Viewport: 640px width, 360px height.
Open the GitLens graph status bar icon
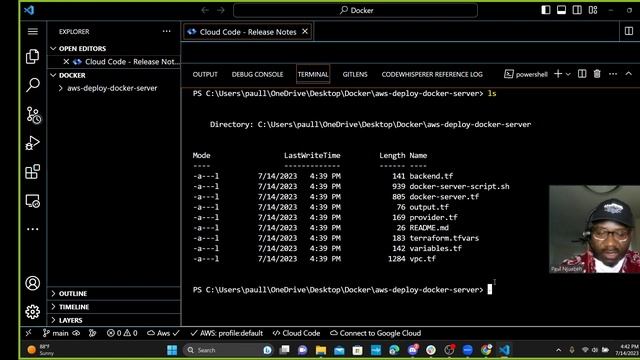93,333
